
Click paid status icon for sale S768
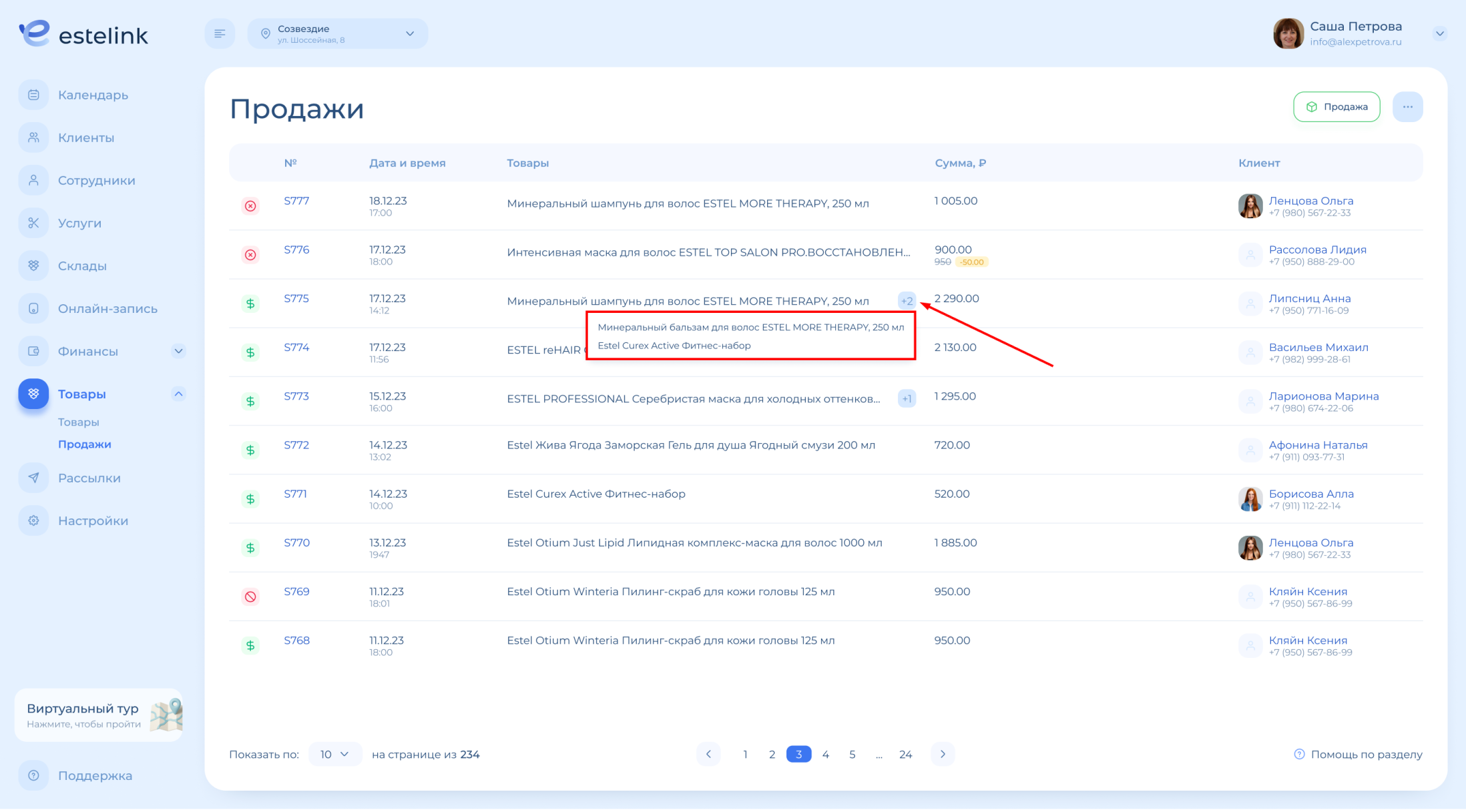coord(250,645)
